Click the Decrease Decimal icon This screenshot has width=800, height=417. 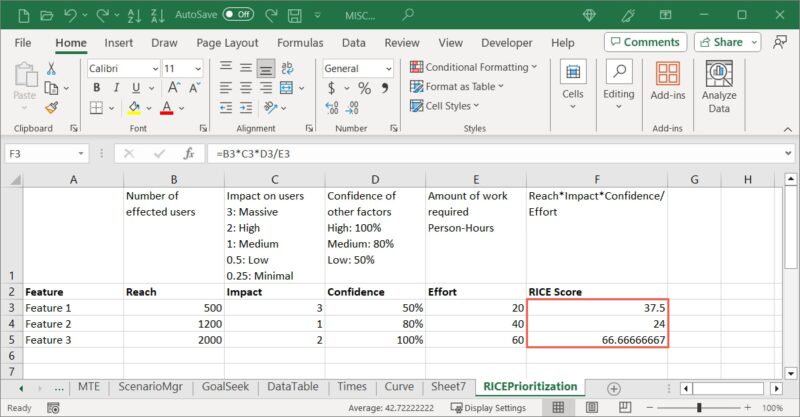[x=352, y=108]
